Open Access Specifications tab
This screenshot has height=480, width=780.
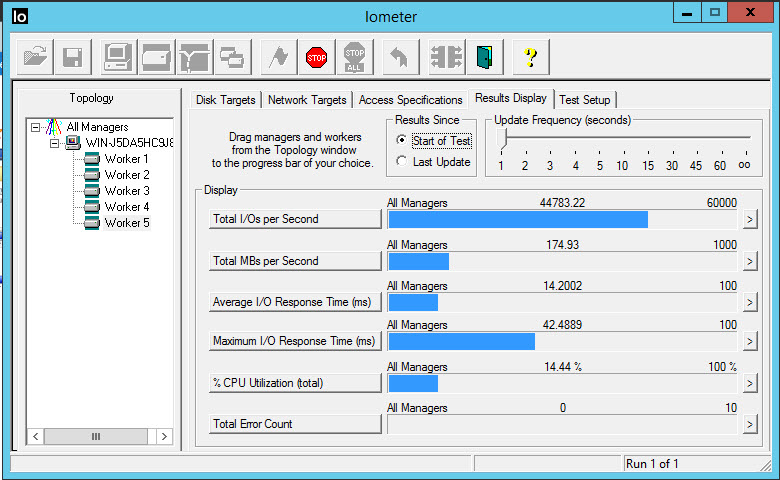[x=410, y=100]
